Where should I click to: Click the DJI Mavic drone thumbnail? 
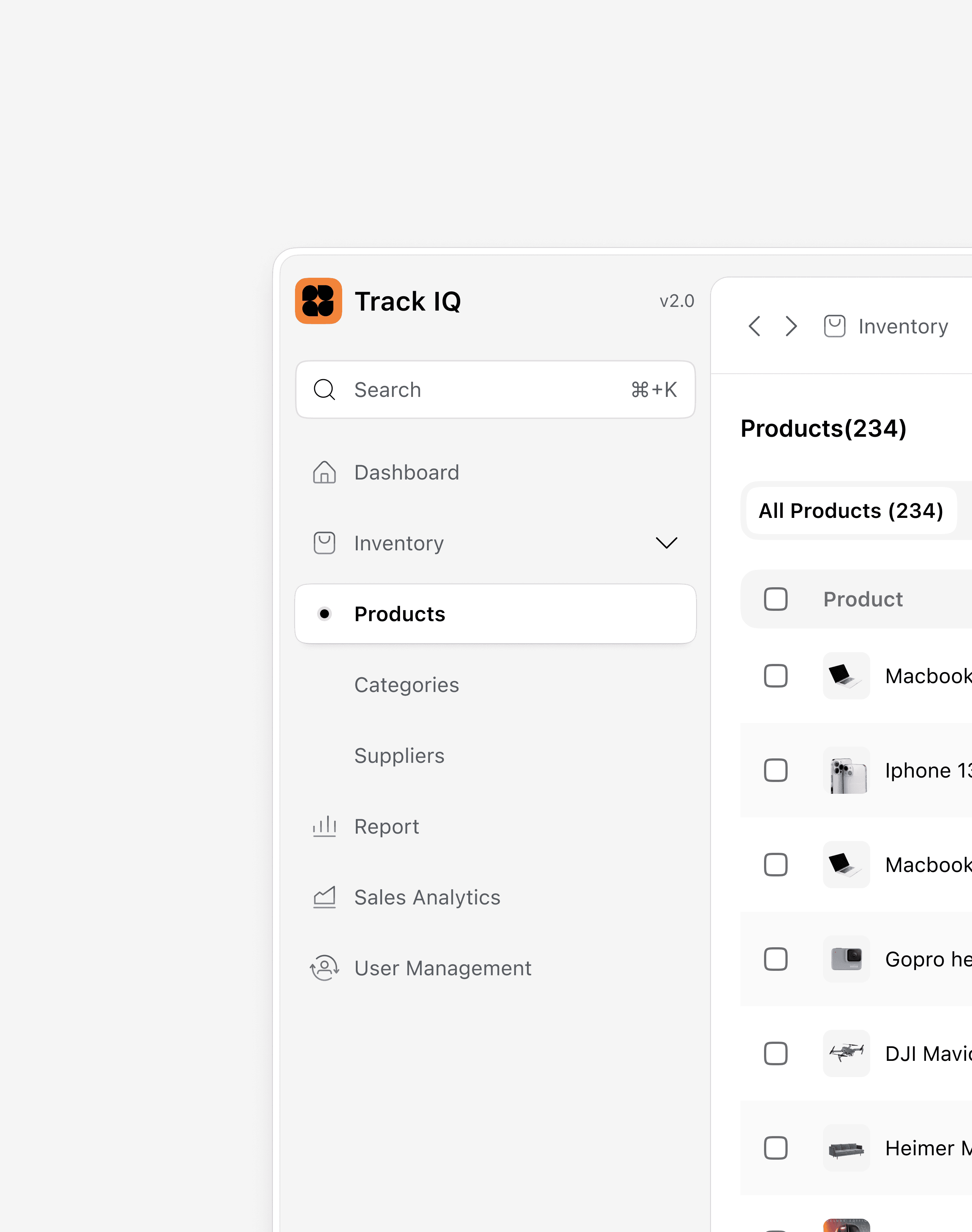coord(846,1054)
